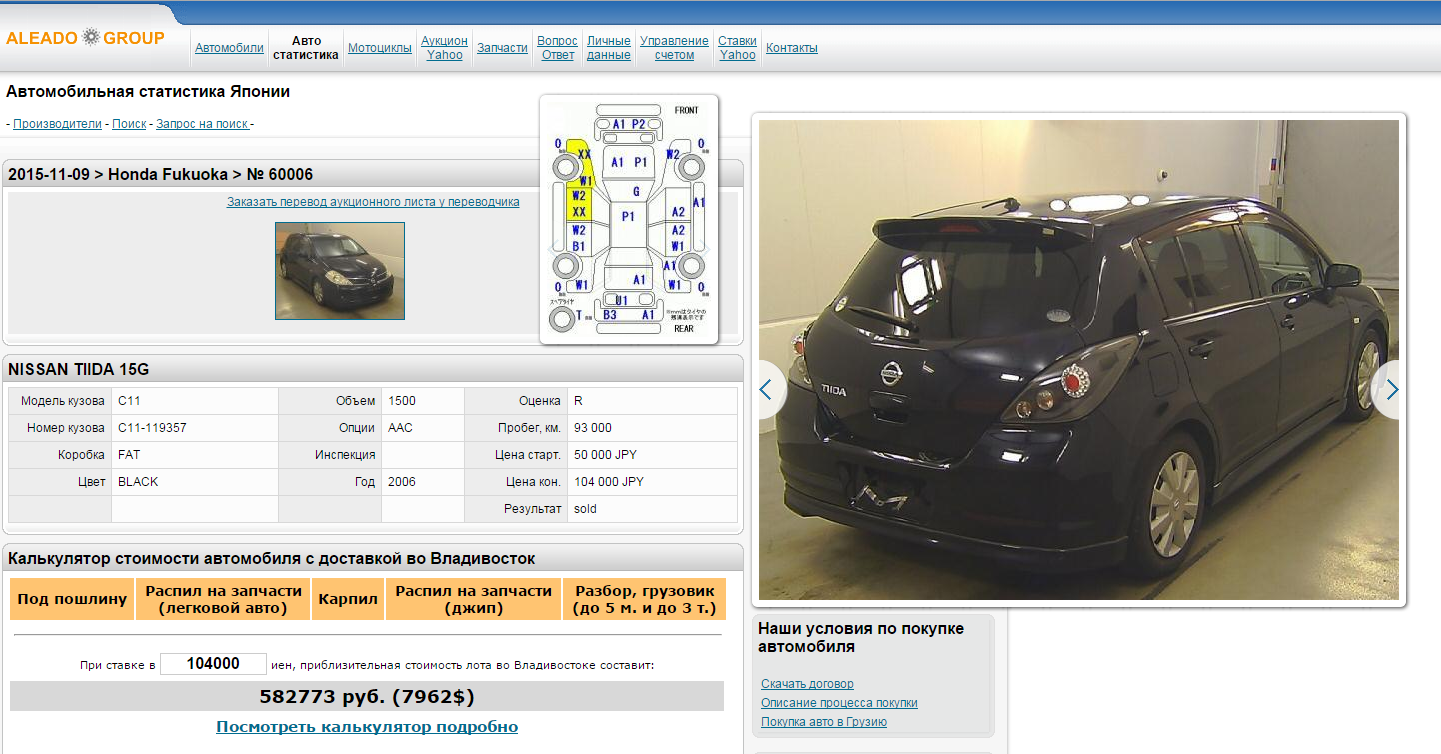Click the bid amount field showing 104000
1441x754 pixels.
pos(213,664)
